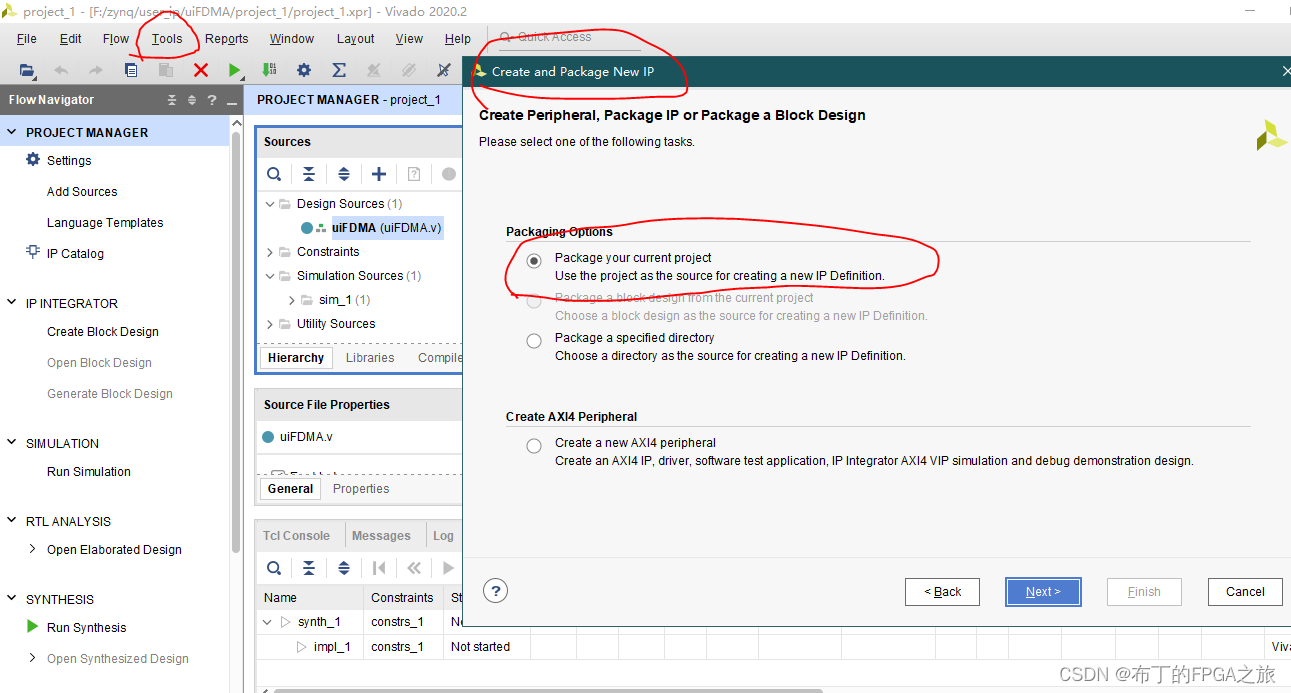
Task: Click the Settings gear icon in main toolbar
Action: coord(304,70)
